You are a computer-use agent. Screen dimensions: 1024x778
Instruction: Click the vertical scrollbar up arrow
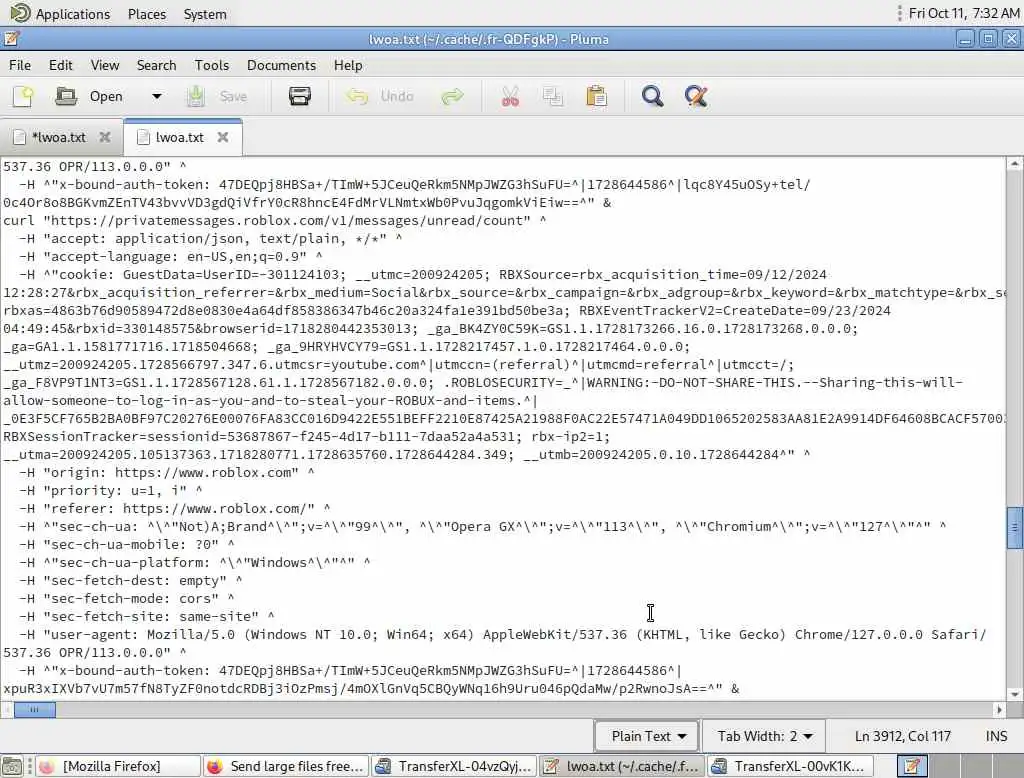coord(1014,164)
